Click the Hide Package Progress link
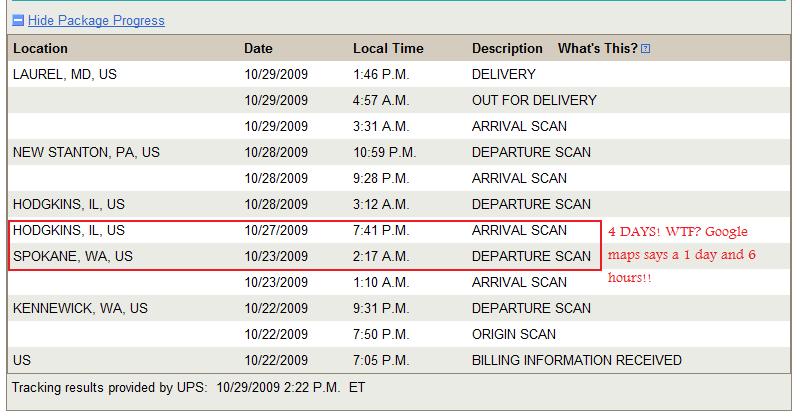800x417 pixels. (96, 20)
